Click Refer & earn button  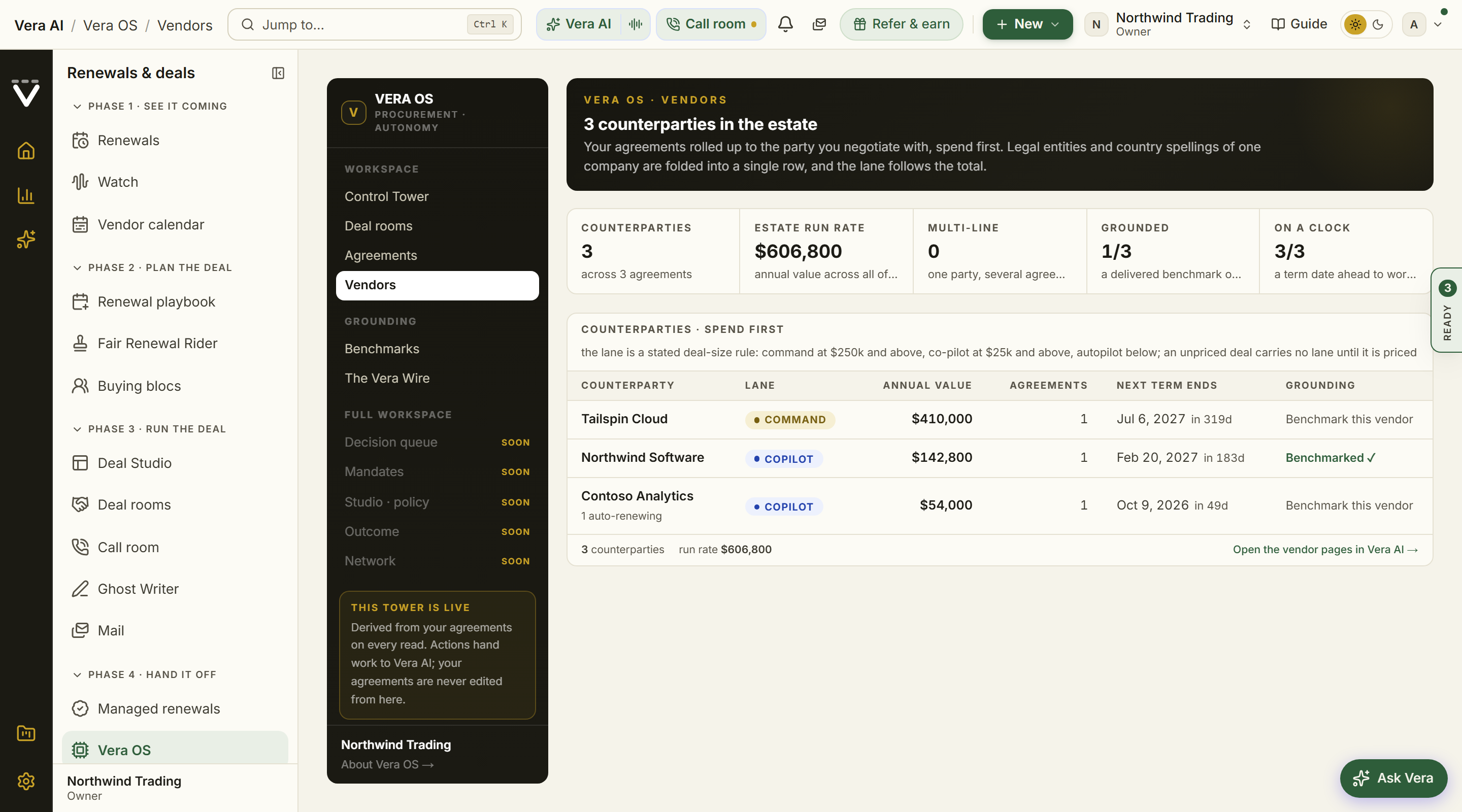pos(901,24)
